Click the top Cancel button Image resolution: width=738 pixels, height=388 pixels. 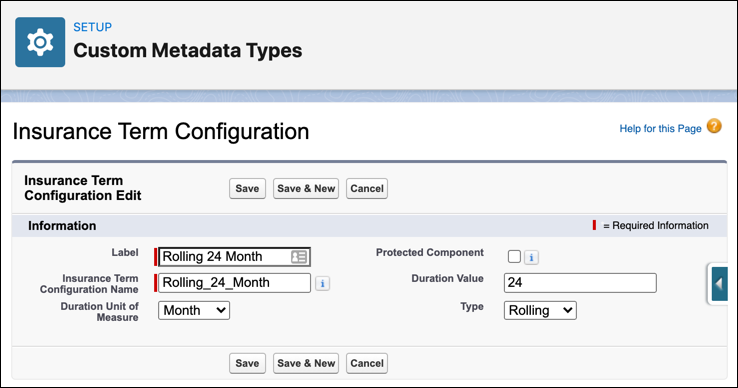pyautogui.click(x=367, y=188)
